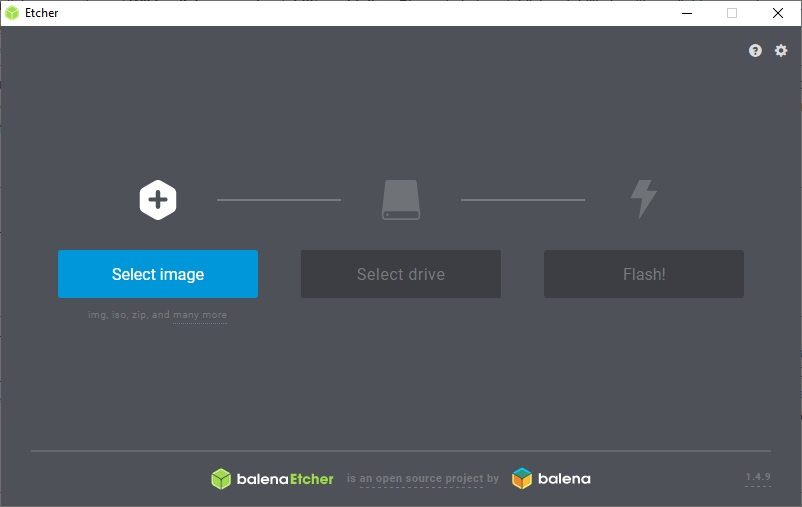The image size is (802, 507).
Task: Click the greyed-out Select drive button
Action: pyautogui.click(x=400, y=274)
